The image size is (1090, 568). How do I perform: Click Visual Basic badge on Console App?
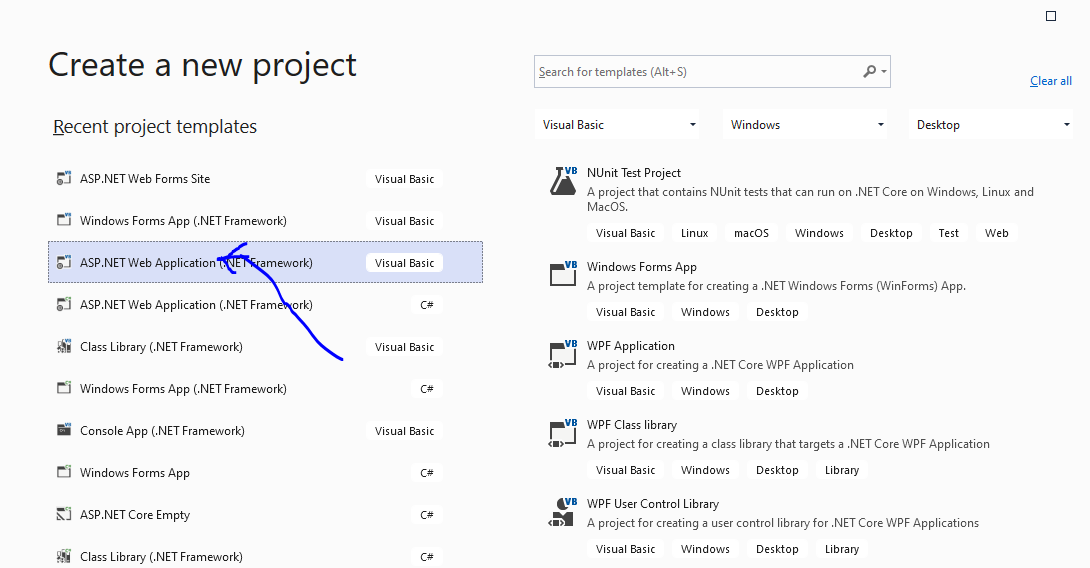click(405, 430)
